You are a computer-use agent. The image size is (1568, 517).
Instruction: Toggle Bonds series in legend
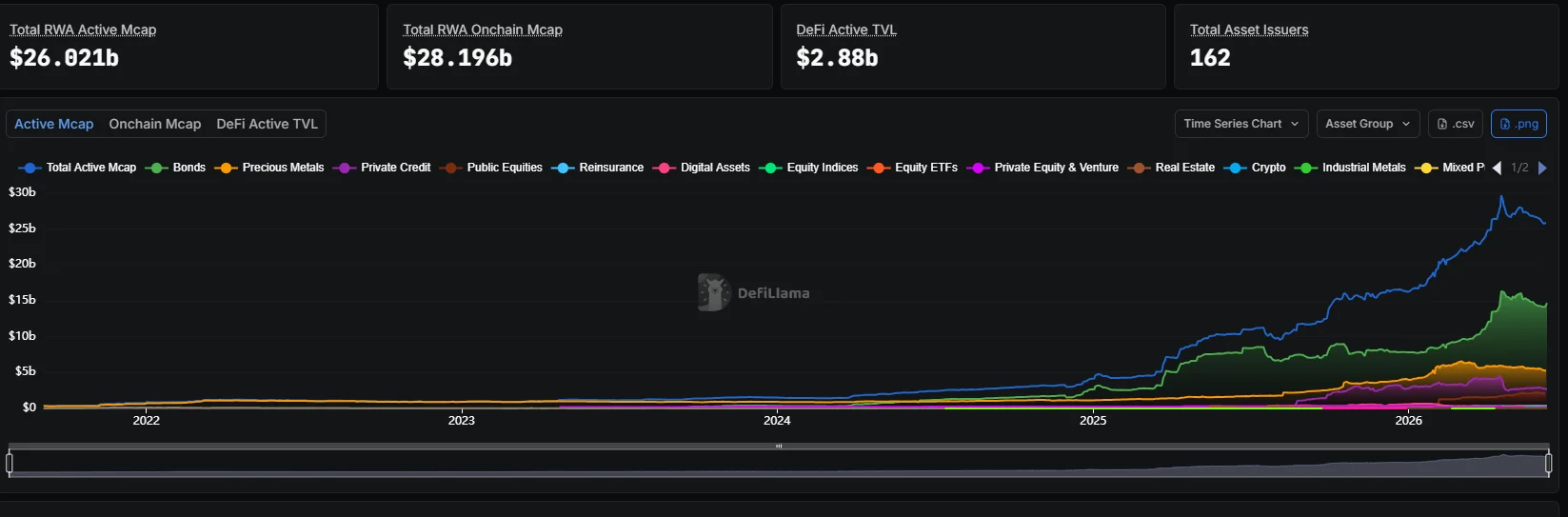coord(175,168)
